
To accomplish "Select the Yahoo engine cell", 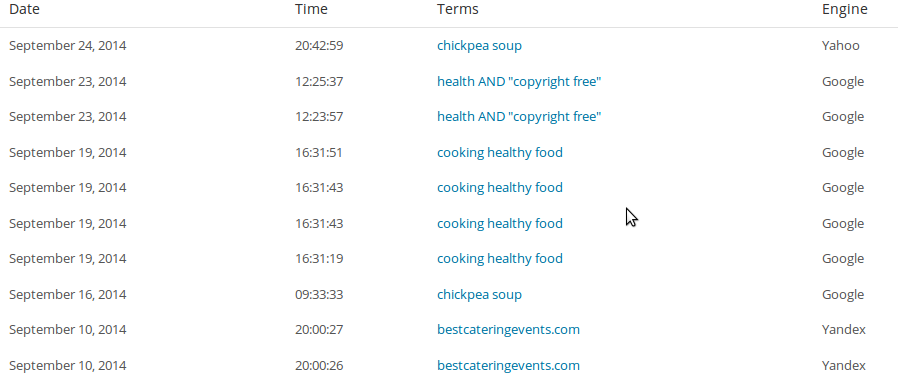I will [x=841, y=45].
